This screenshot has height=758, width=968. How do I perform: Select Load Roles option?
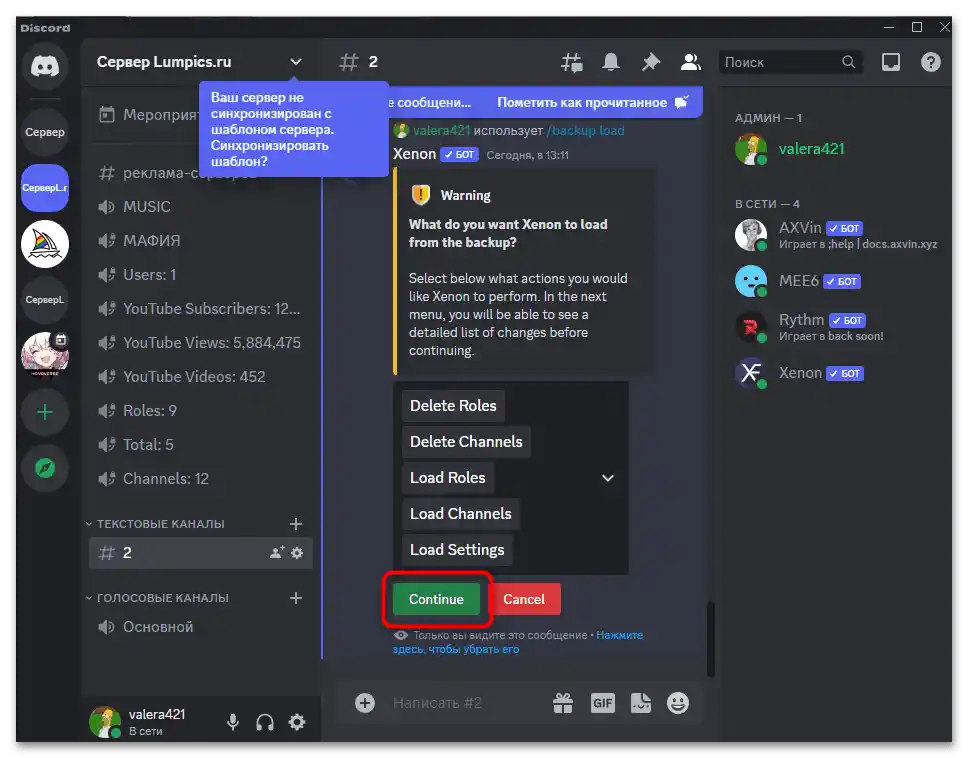[x=448, y=478]
